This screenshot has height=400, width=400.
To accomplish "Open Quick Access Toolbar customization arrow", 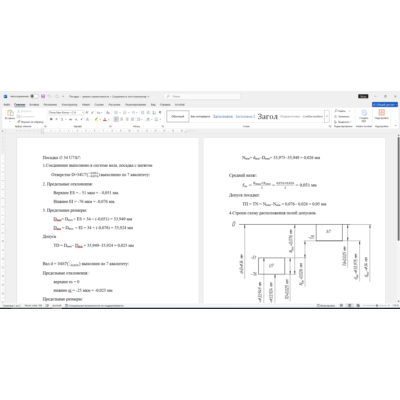I will click(63, 96).
